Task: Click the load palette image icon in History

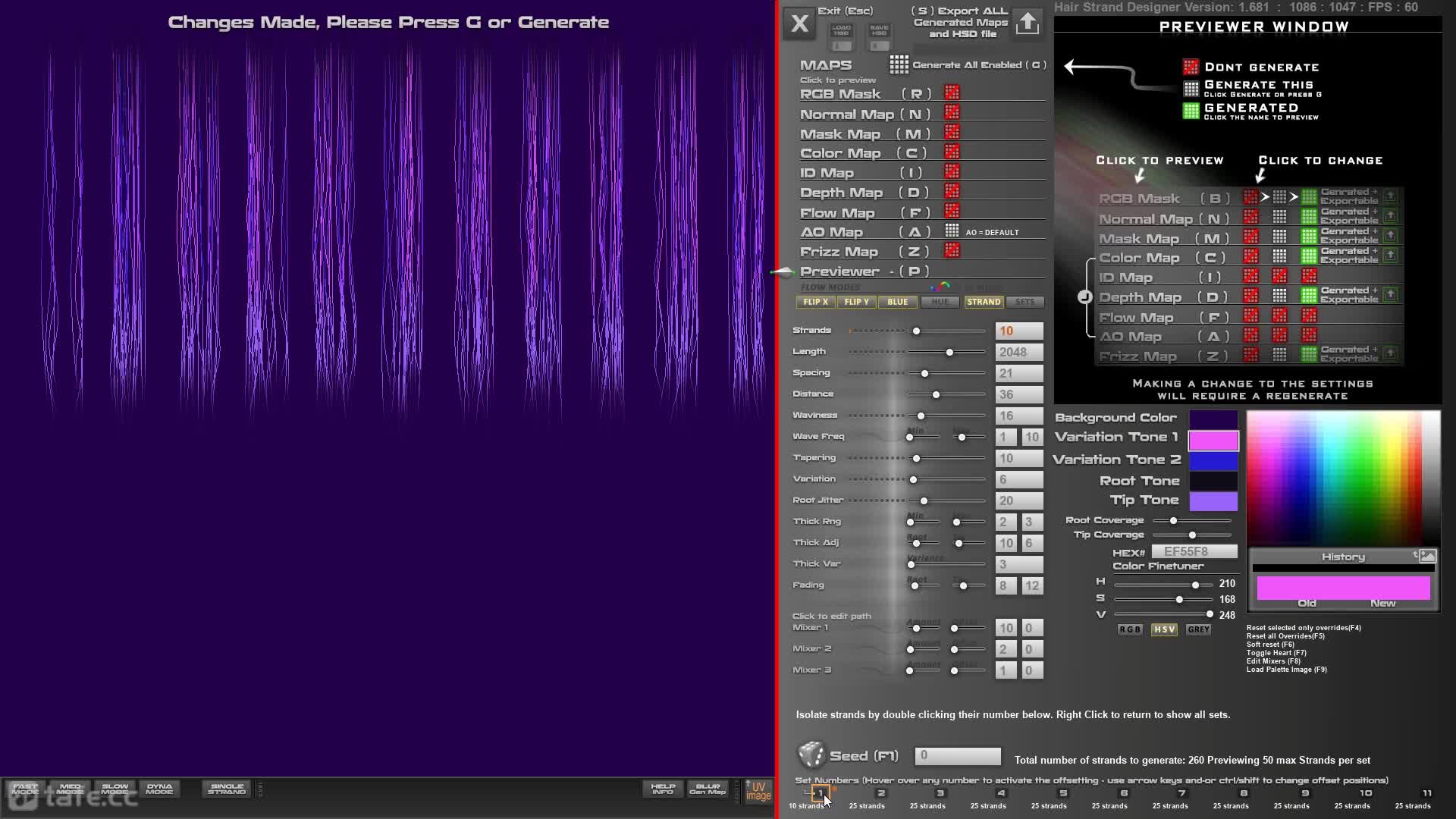Action: coord(1426,556)
